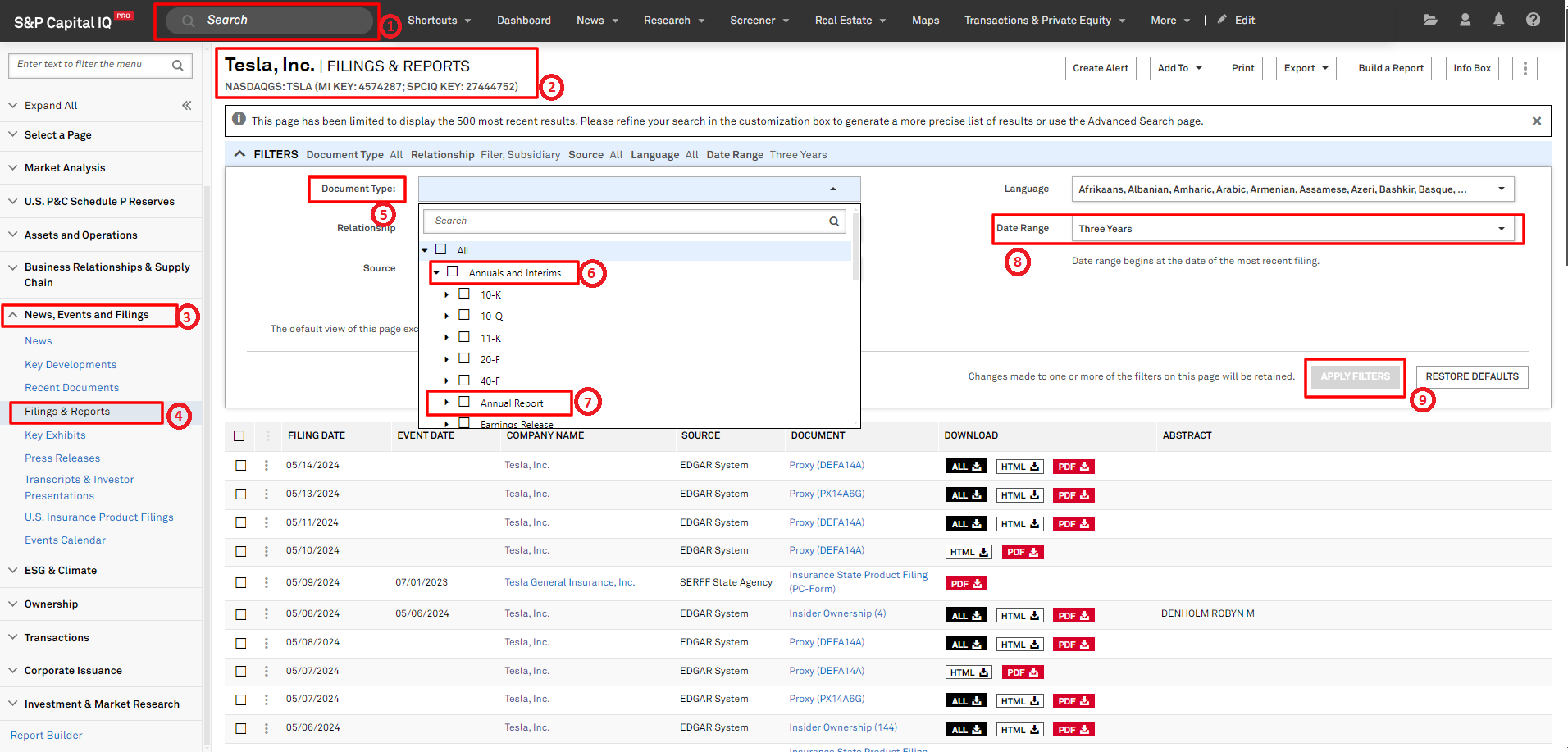Click Create Alert button
Image resolution: width=1568 pixels, height=752 pixels.
click(x=1101, y=69)
